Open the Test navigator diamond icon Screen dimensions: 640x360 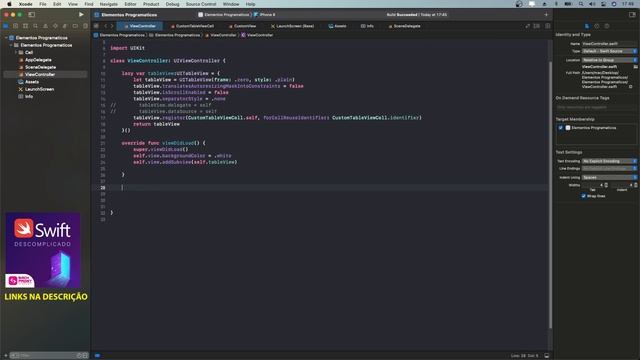[55, 26]
